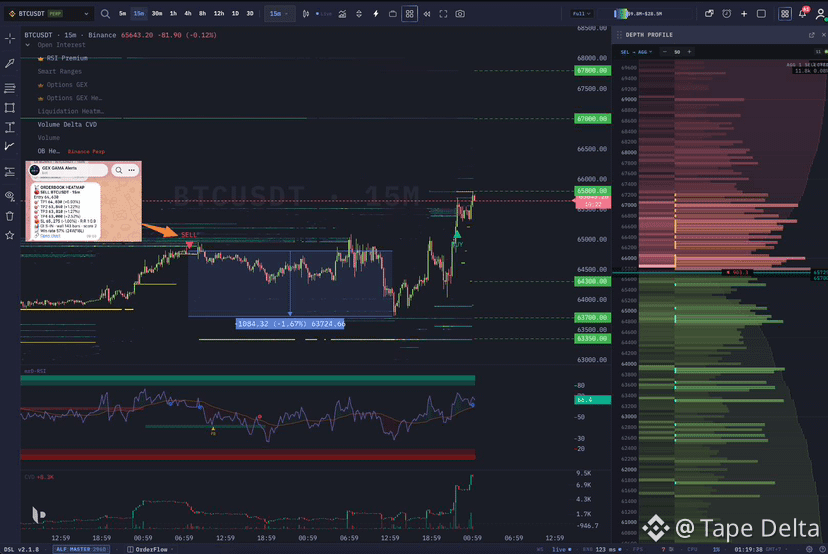Switch to 30m timeframe
Screen dimensions: 828x554
point(157,14)
